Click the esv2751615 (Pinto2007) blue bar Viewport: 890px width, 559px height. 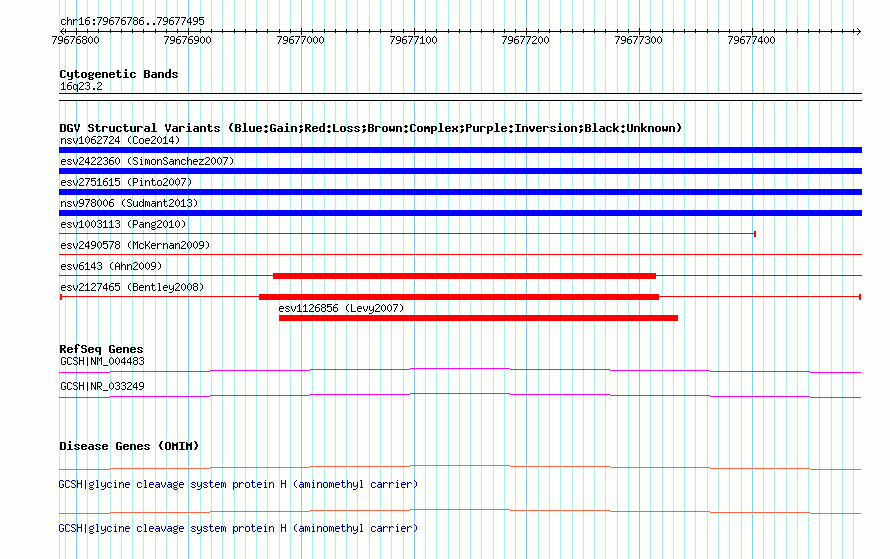[x=460, y=192]
